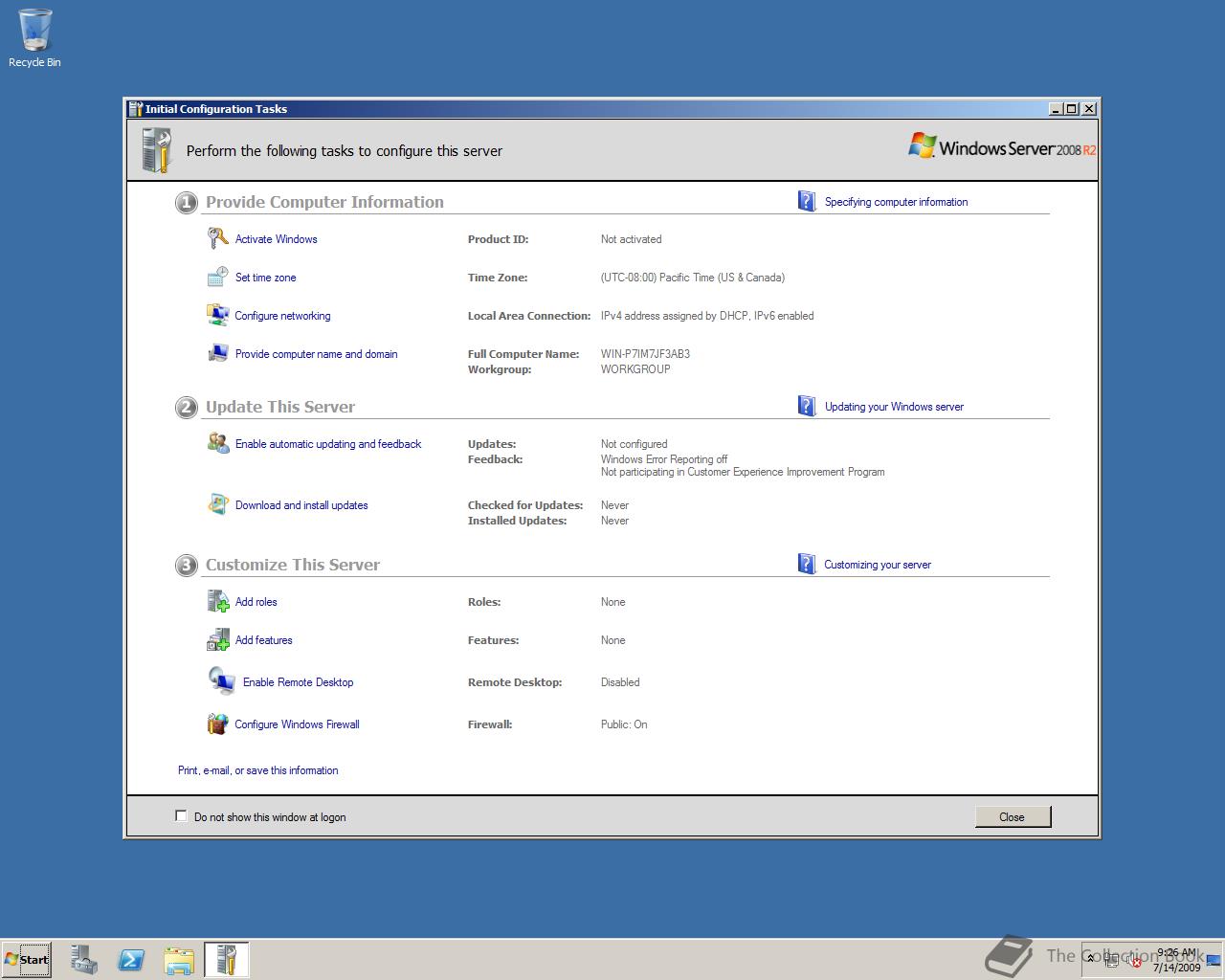The image size is (1225, 980).
Task: Click the Add roles server icon
Action: (218, 601)
